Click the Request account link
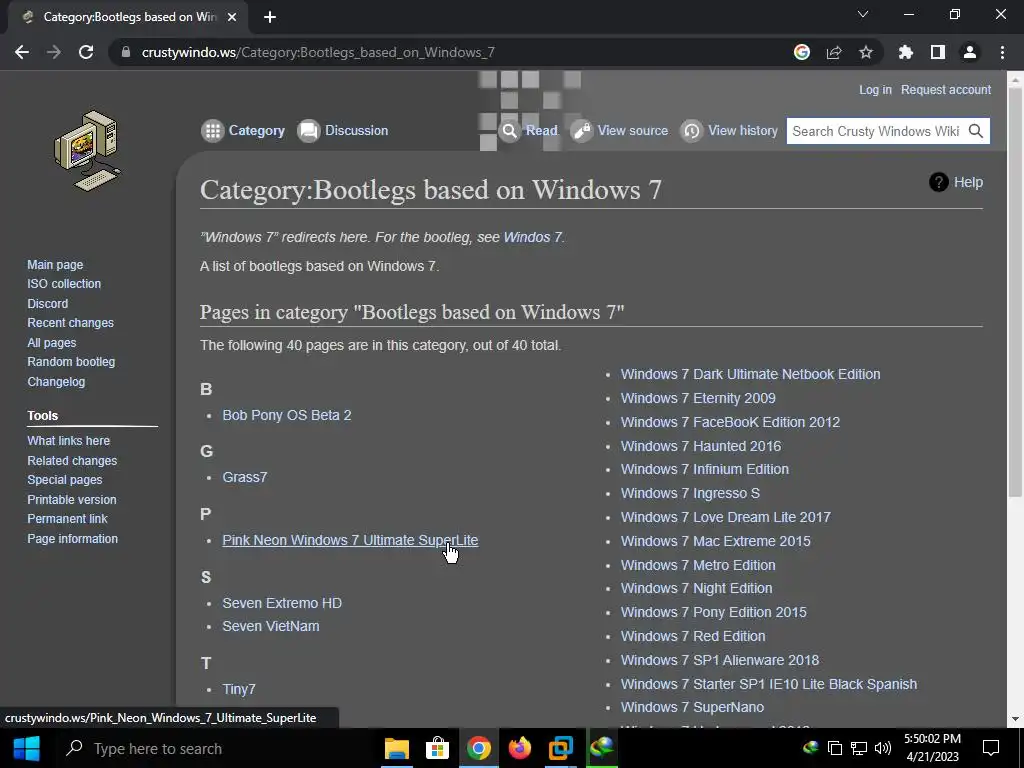 pos(946,89)
